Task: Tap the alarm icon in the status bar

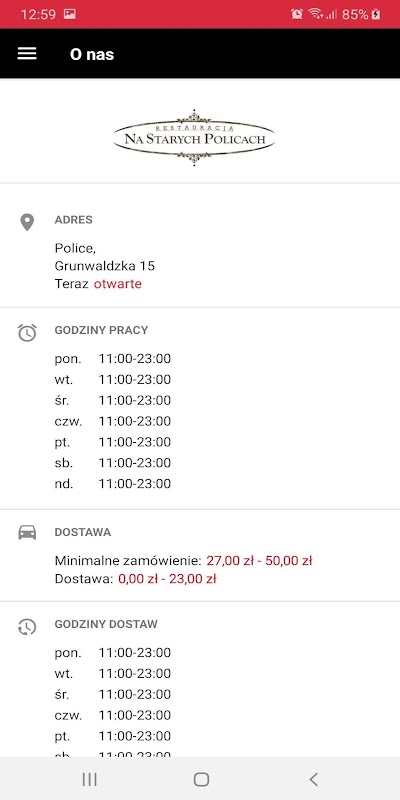Action: tap(297, 14)
